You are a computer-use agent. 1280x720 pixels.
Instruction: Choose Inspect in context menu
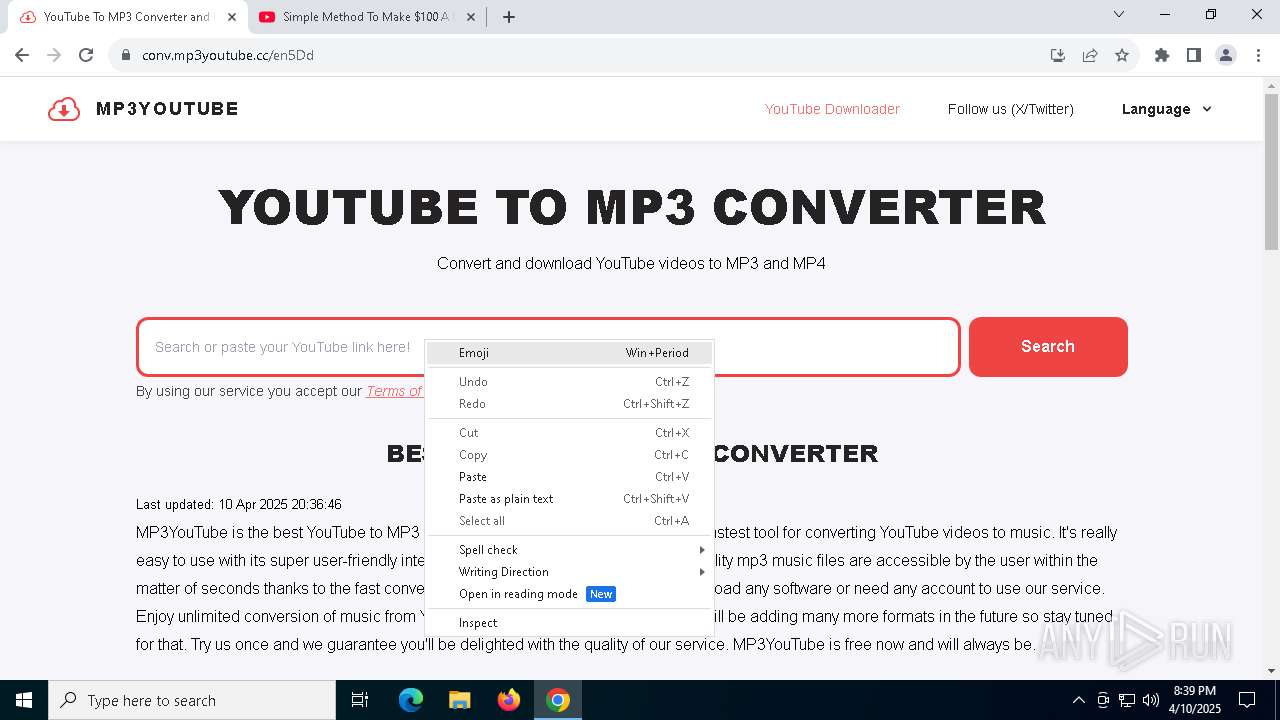(569, 623)
